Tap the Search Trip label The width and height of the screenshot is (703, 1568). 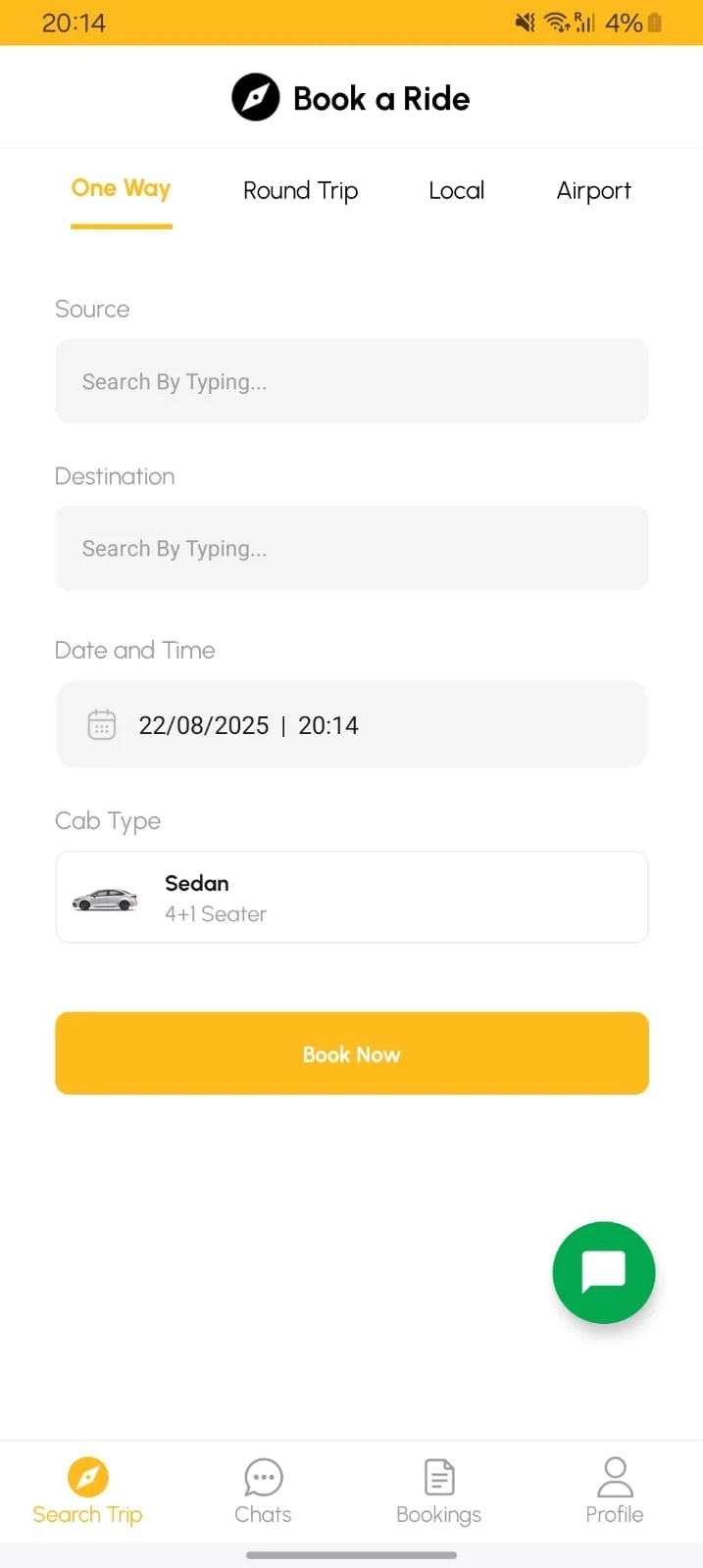(x=87, y=1513)
